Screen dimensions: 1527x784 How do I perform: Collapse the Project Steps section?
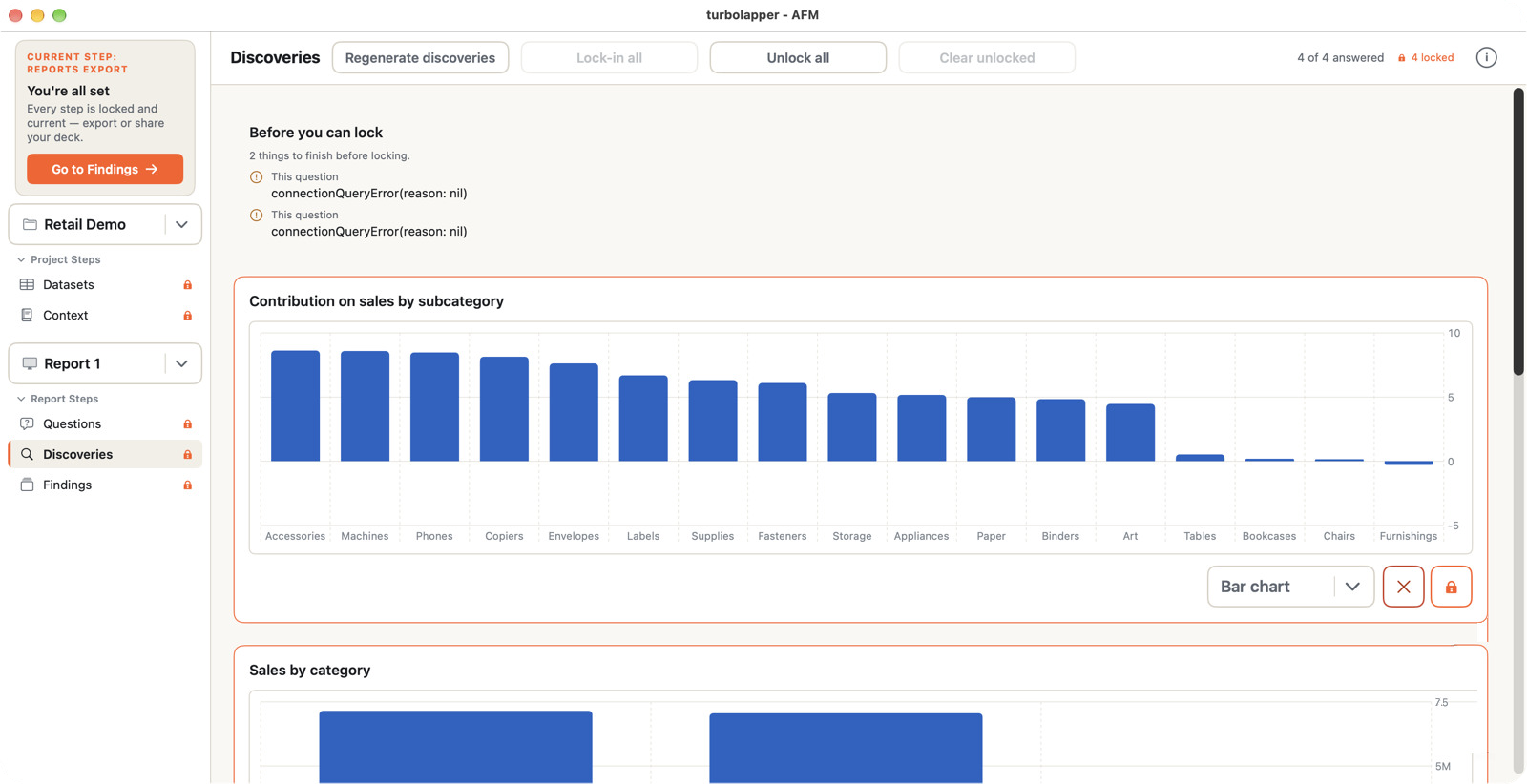[21, 259]
